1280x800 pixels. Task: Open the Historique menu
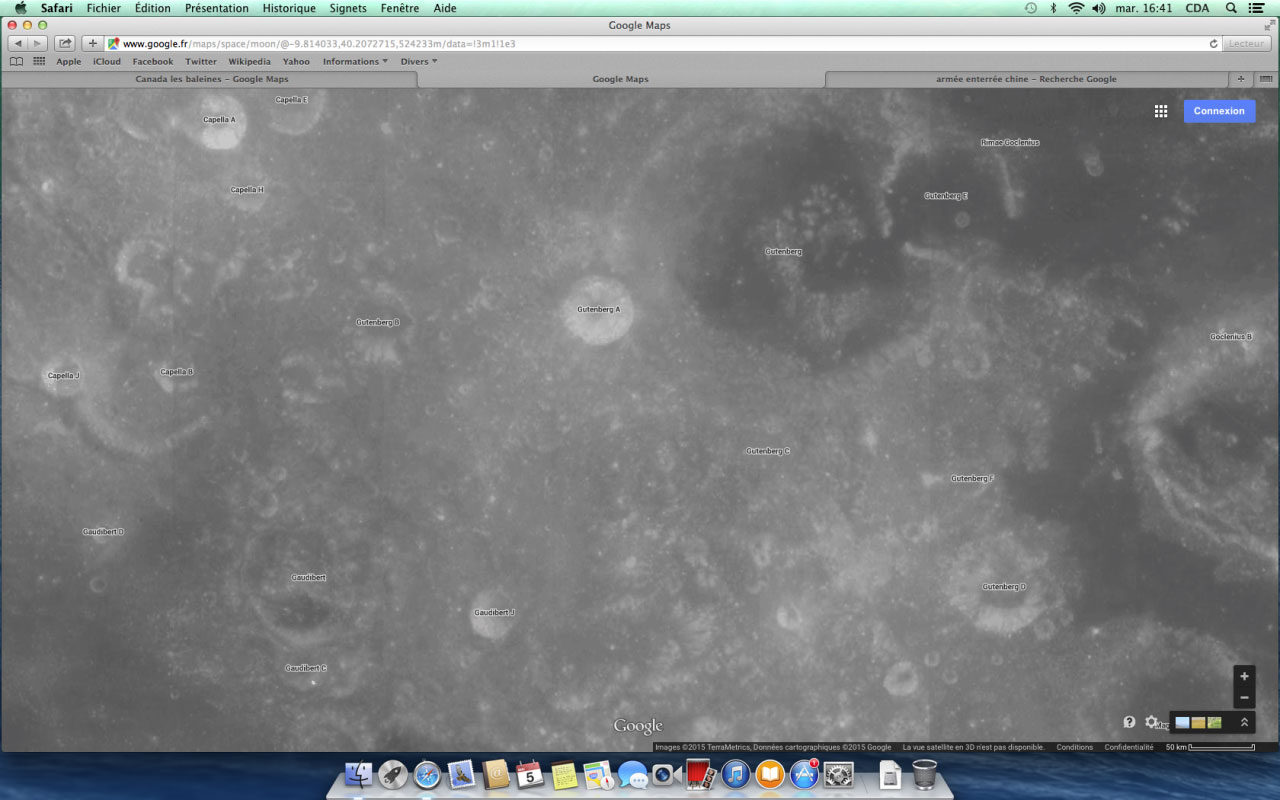coord(289,8)
